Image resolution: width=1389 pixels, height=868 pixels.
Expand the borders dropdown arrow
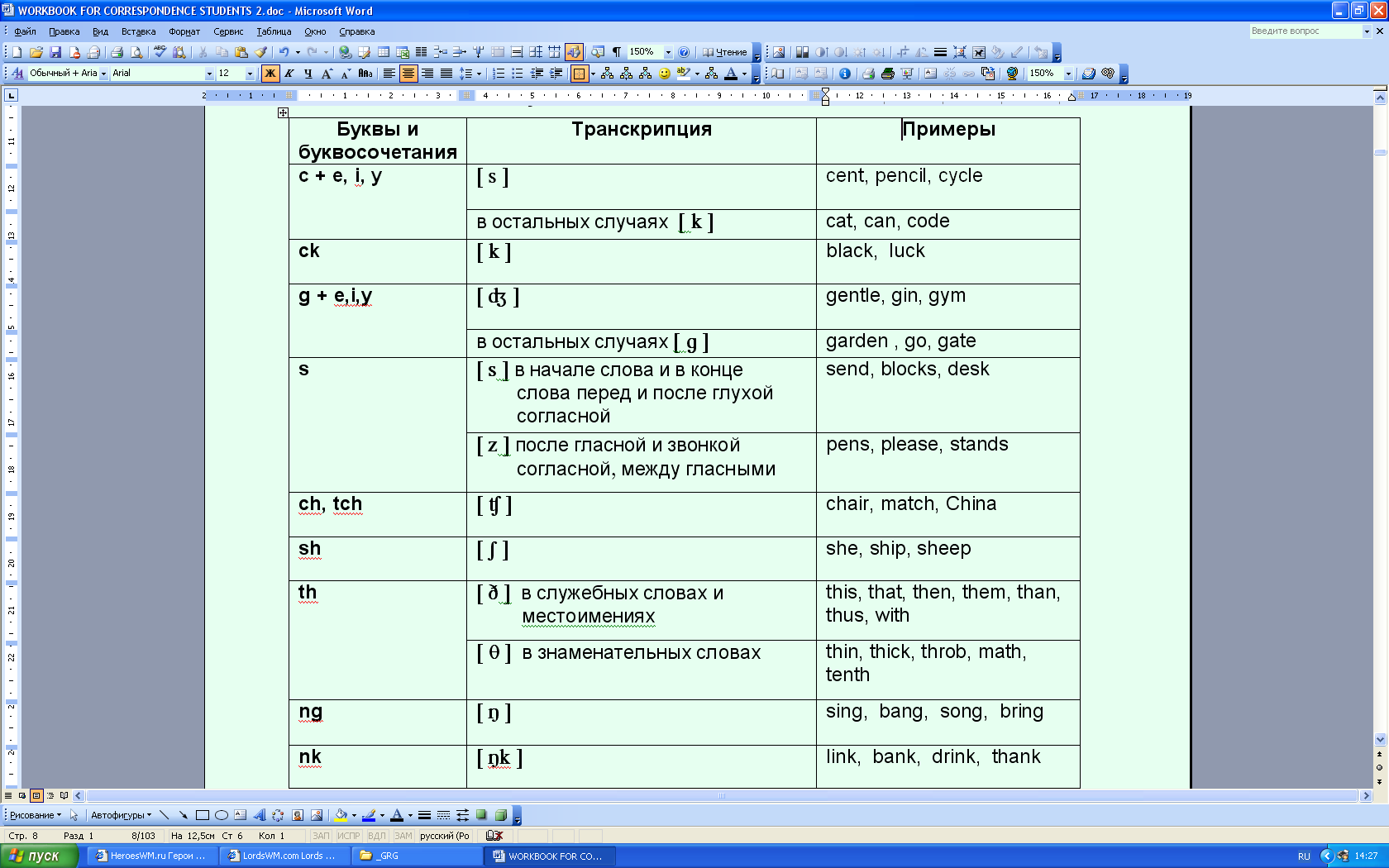tap(593, 74)
